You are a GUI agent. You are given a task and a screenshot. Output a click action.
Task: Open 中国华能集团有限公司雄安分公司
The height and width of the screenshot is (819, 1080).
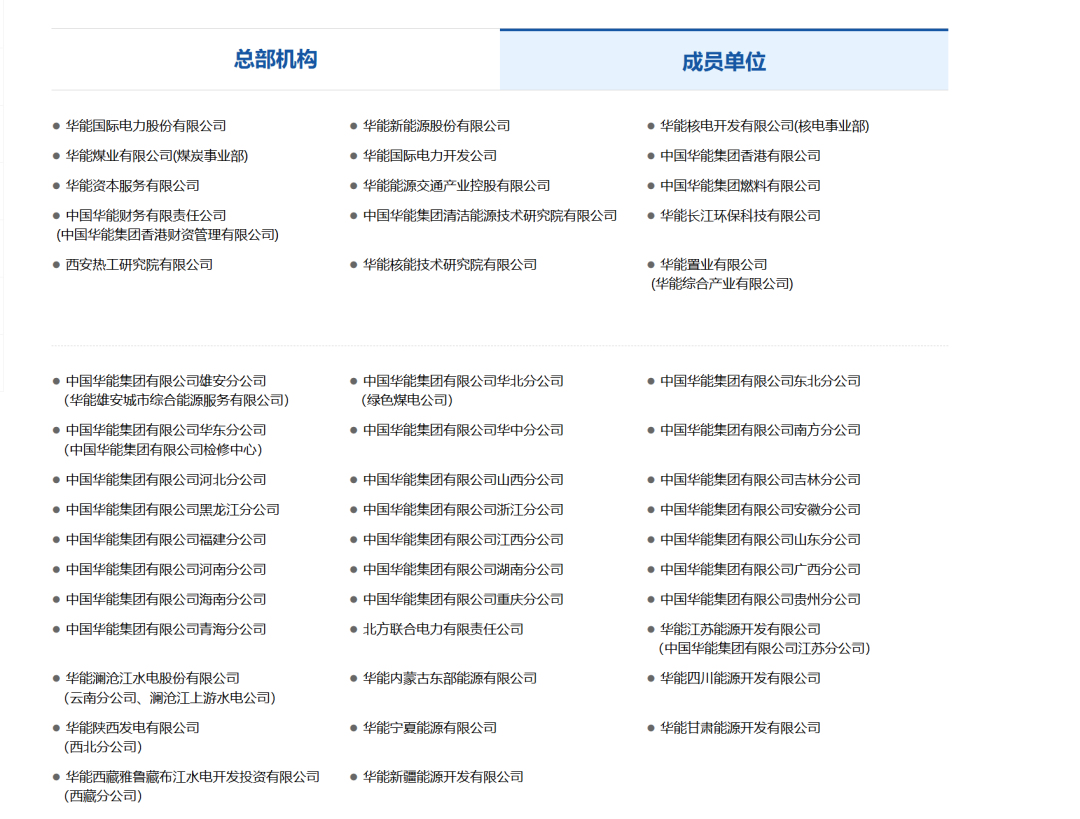(x=166, y=381)
